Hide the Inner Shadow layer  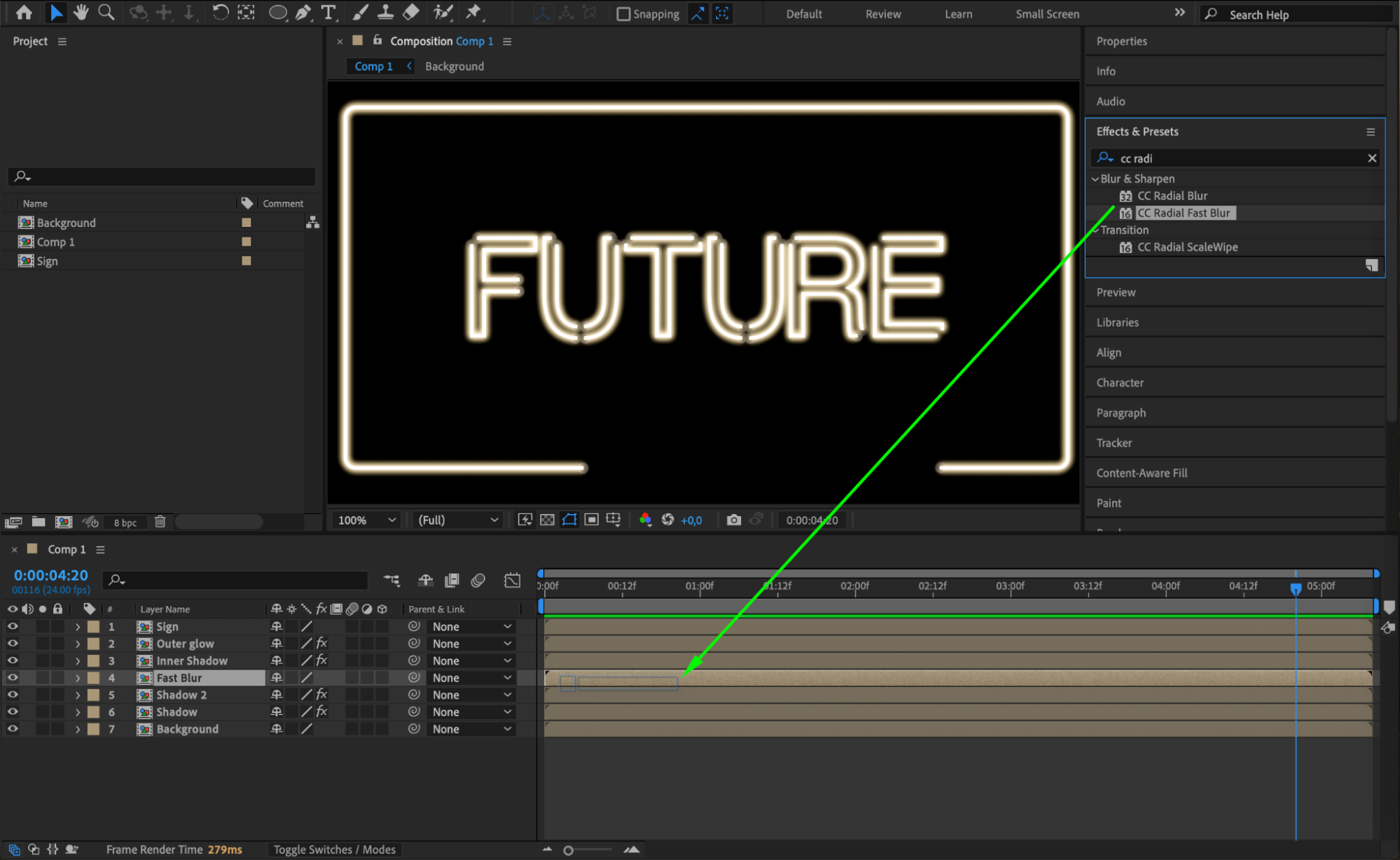click(13, 660)
